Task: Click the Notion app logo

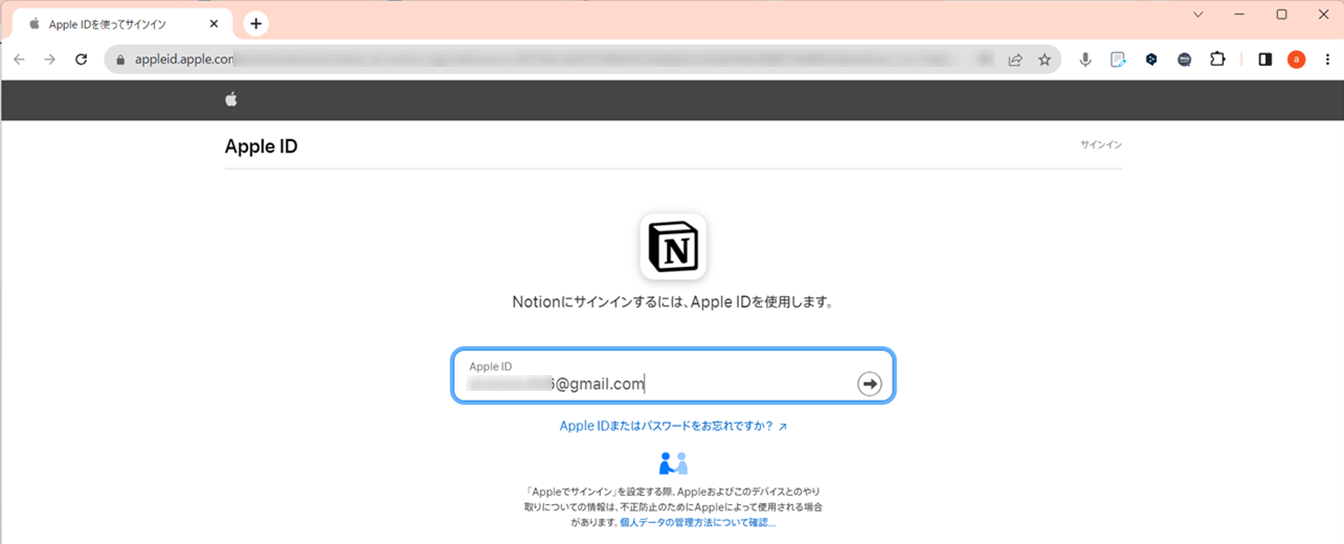Action: [673, 246]
